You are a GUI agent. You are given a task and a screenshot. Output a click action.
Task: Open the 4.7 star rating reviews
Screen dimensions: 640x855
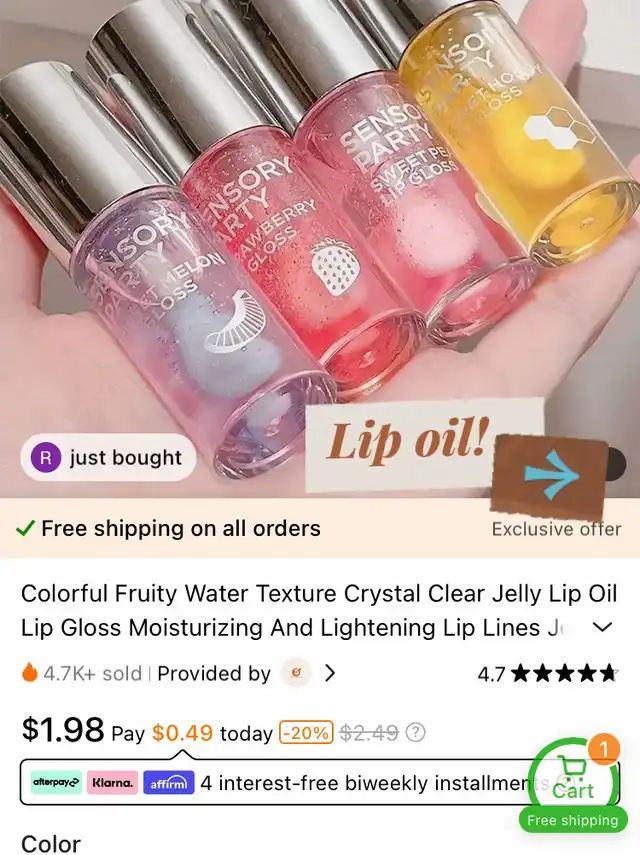(547, 674)
